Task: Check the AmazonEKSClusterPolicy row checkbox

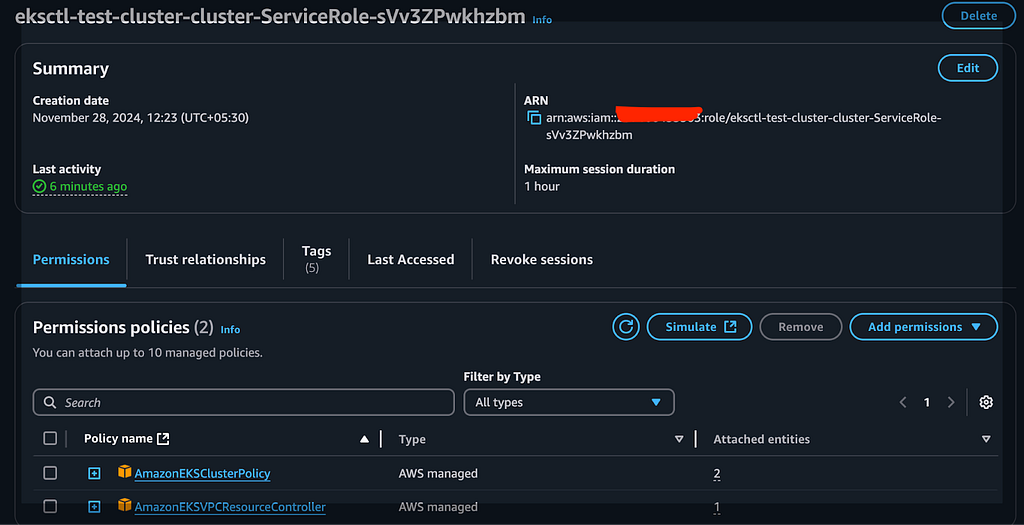Action: 50,473
